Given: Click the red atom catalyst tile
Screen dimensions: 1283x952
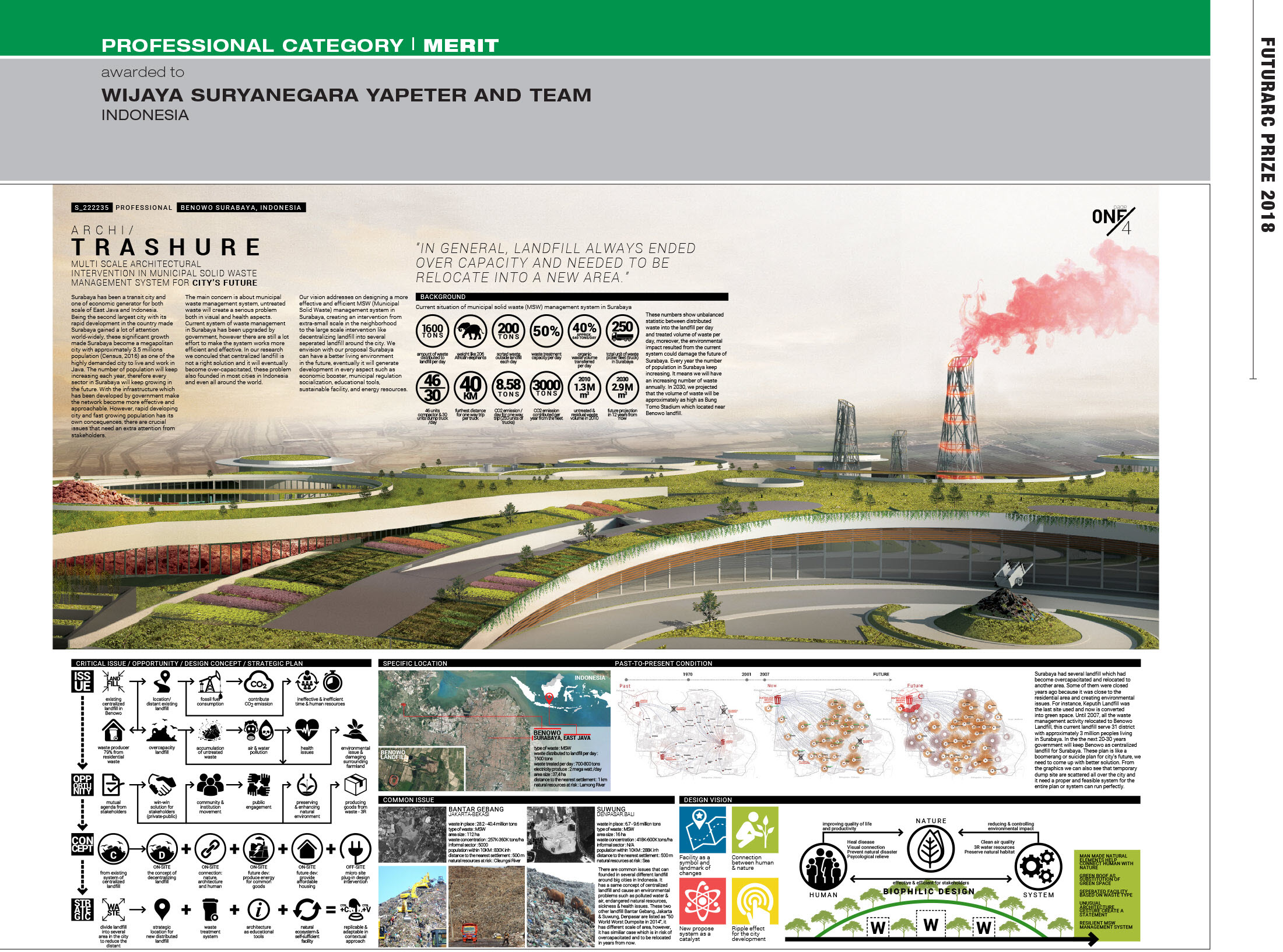Looking at the screenshot, I should coord(702,901).
